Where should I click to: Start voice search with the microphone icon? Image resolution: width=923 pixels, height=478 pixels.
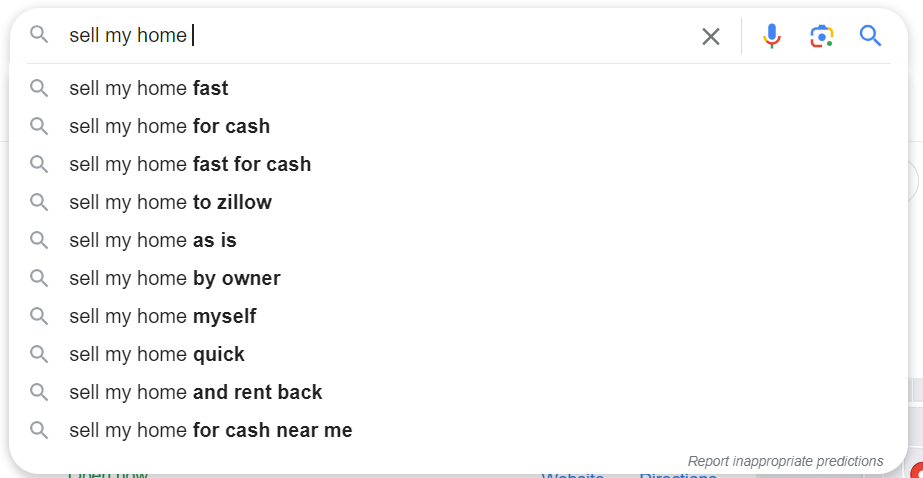pyautogui.click(x=772, y=36)
